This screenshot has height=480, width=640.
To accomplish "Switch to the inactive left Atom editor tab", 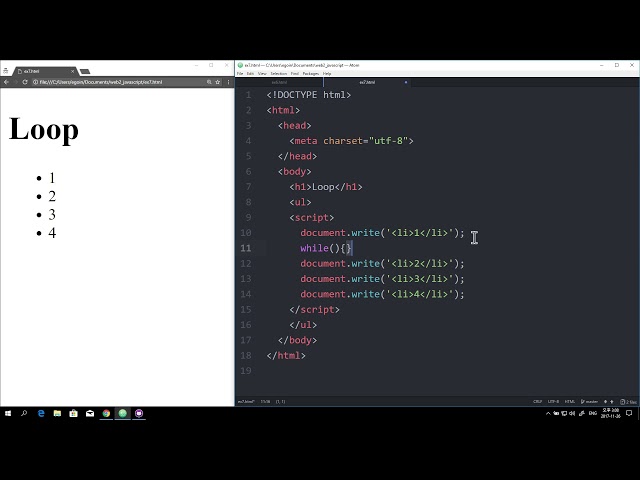I will click(x=279, y=82).
